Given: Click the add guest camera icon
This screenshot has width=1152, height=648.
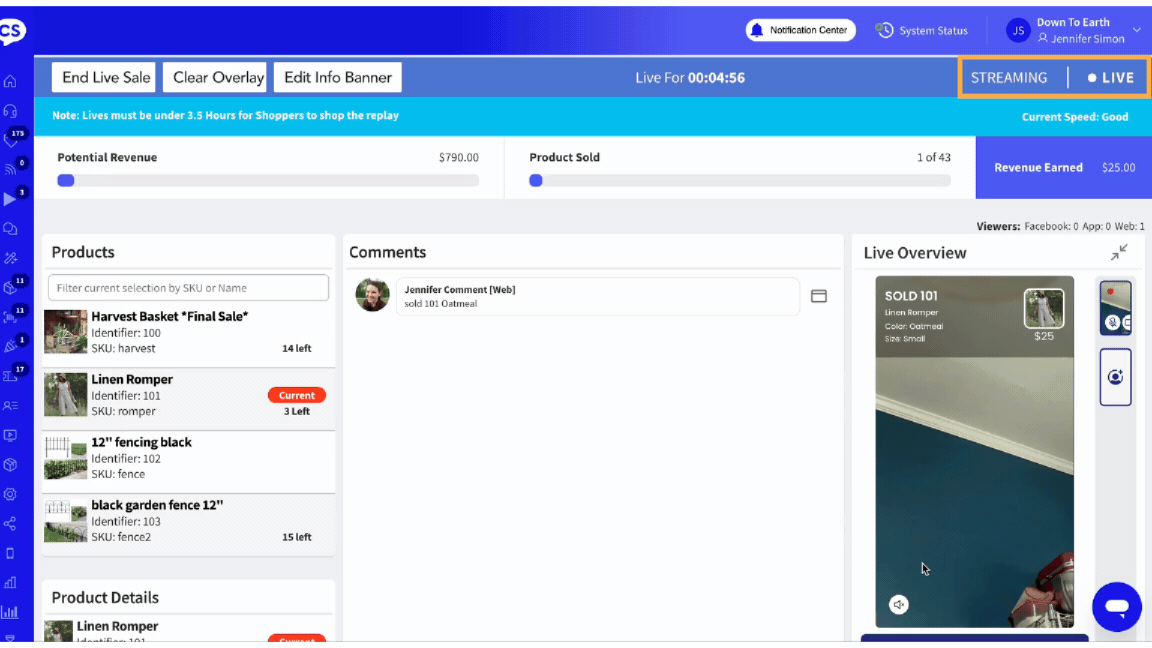Looking at the screenshot, I should (x=1115, y=377).
